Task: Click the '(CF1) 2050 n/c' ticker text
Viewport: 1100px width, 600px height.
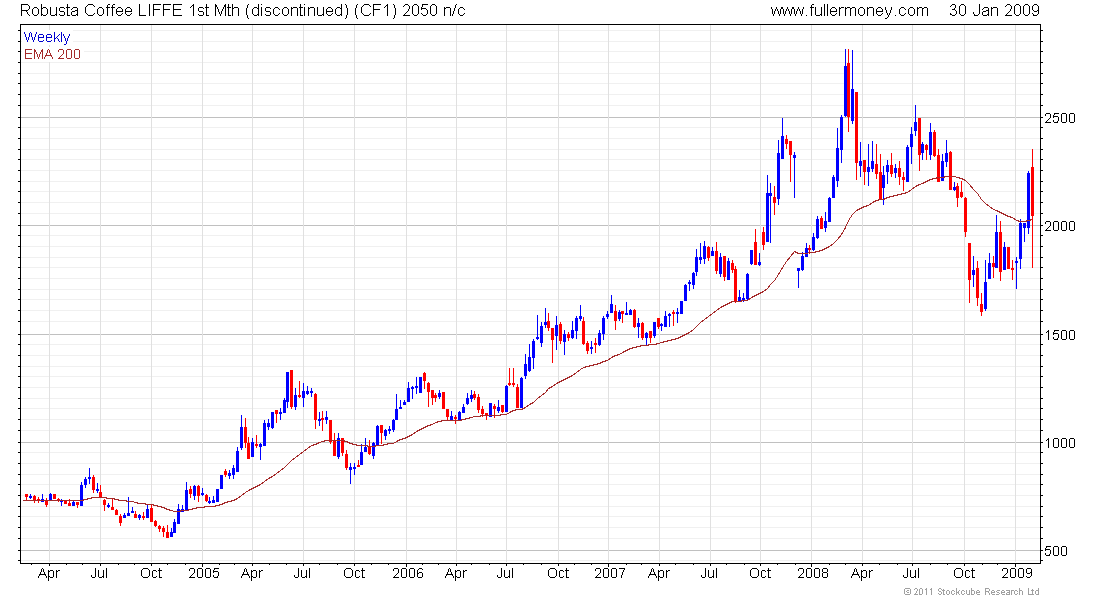Action: pyautogui.click(x=412, y=11)
